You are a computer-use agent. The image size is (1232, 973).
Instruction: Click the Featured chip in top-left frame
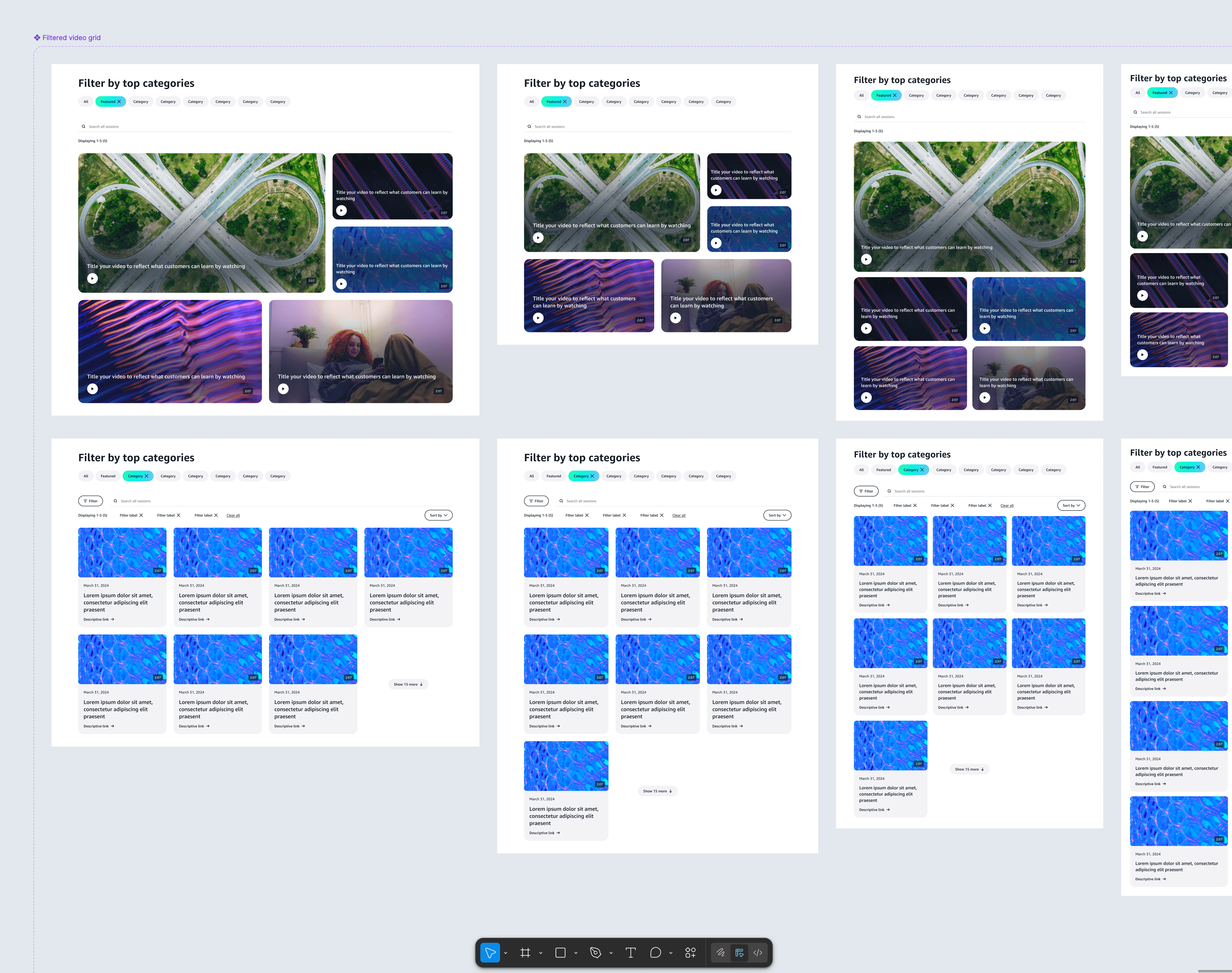click(x=108, y=102)
